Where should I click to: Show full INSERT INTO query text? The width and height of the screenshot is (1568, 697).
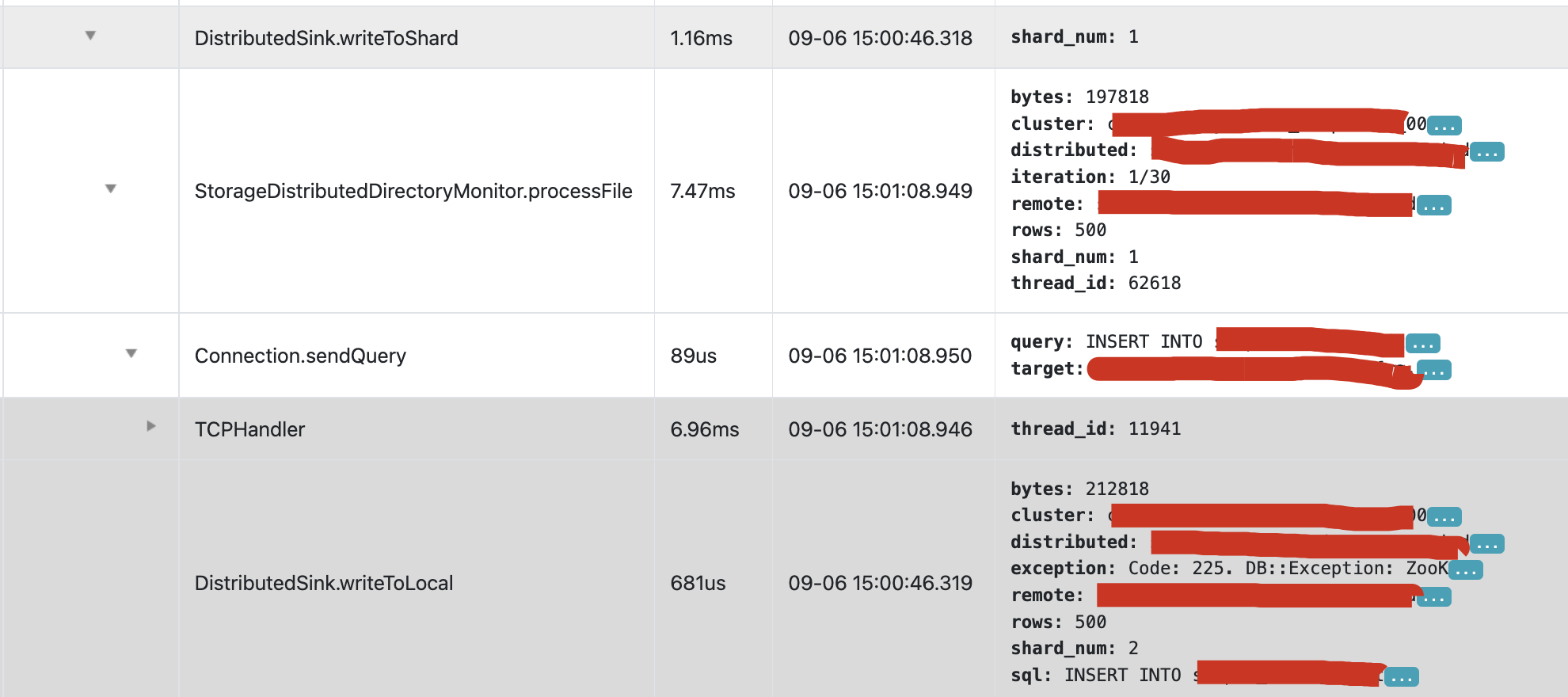point(1422,344)
